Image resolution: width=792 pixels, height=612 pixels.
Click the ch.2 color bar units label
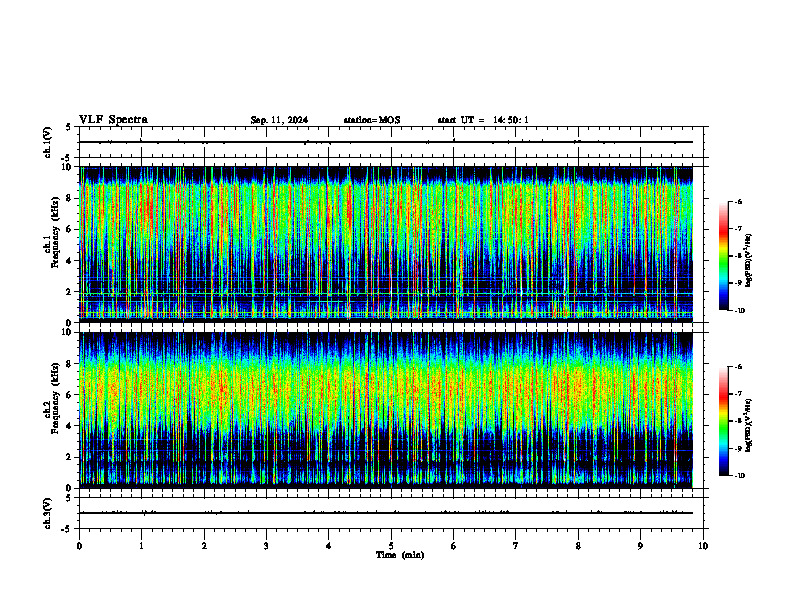click(748, 425)
